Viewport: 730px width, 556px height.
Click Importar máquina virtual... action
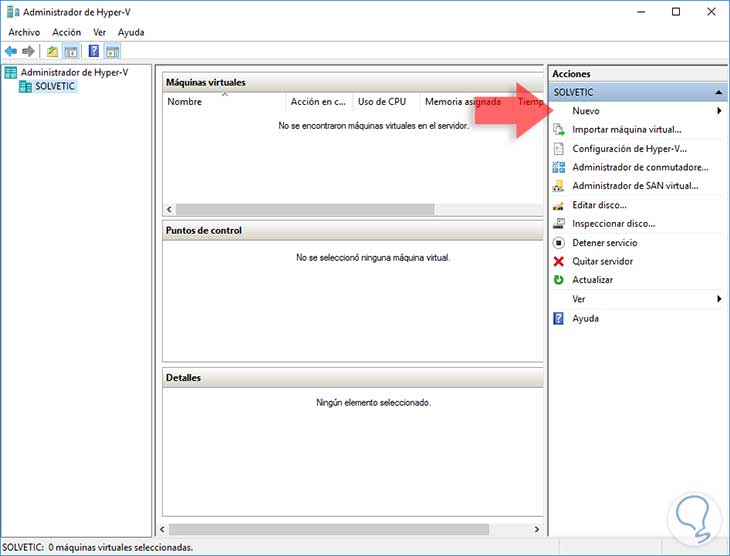(x=627, y=129)
